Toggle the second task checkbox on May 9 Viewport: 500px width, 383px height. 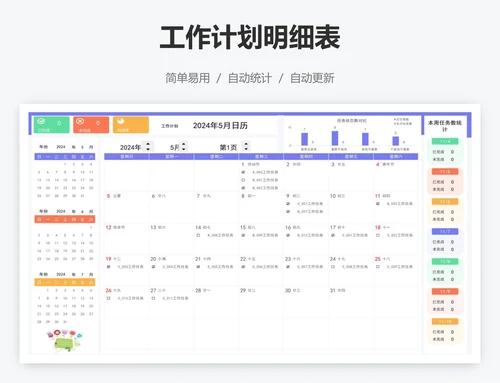(x=288, y=212)
